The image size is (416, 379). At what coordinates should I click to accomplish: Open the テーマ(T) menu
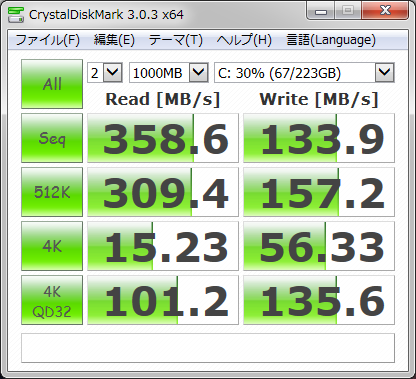tap(176, 40)
